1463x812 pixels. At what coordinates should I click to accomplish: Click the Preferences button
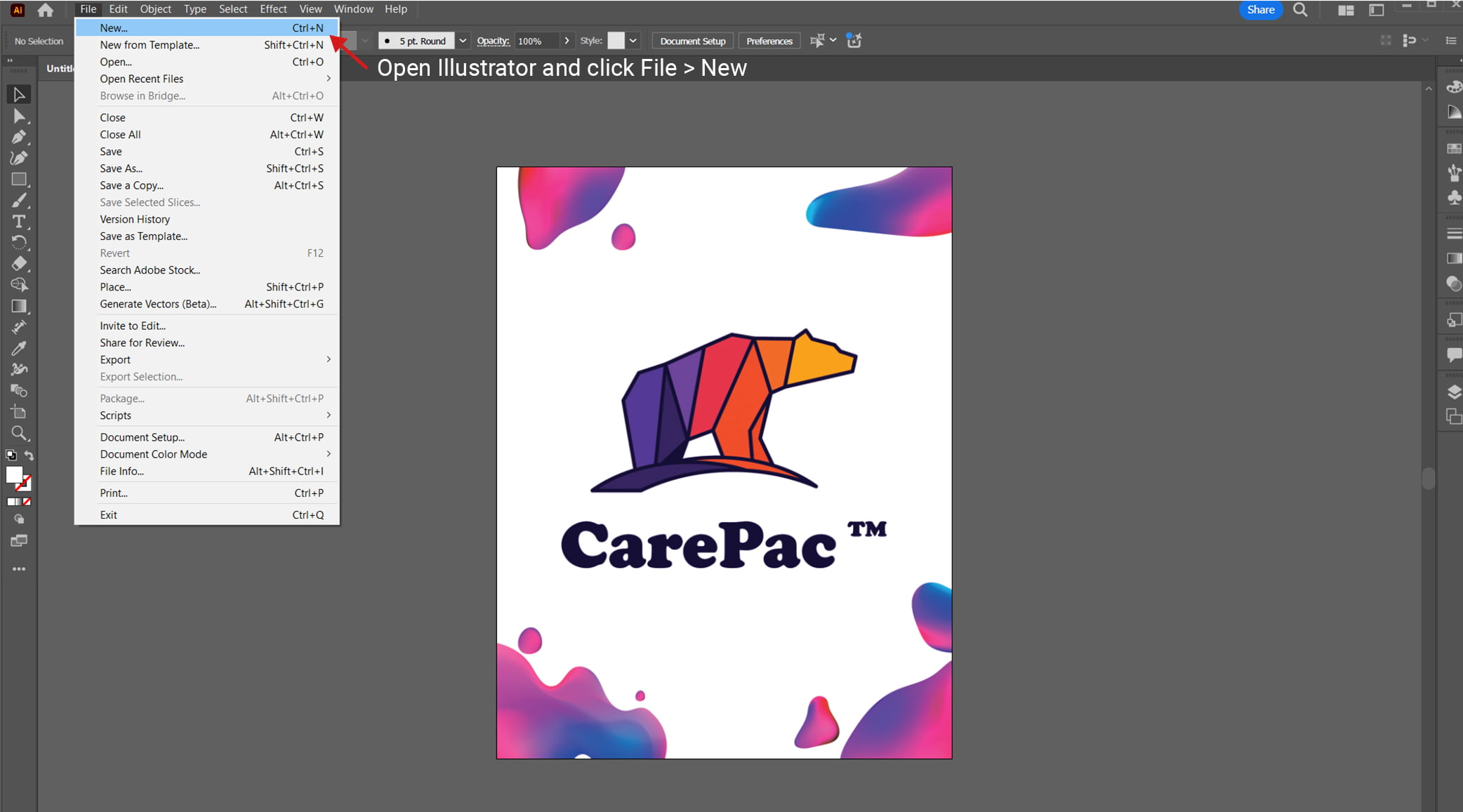point(770,41)
